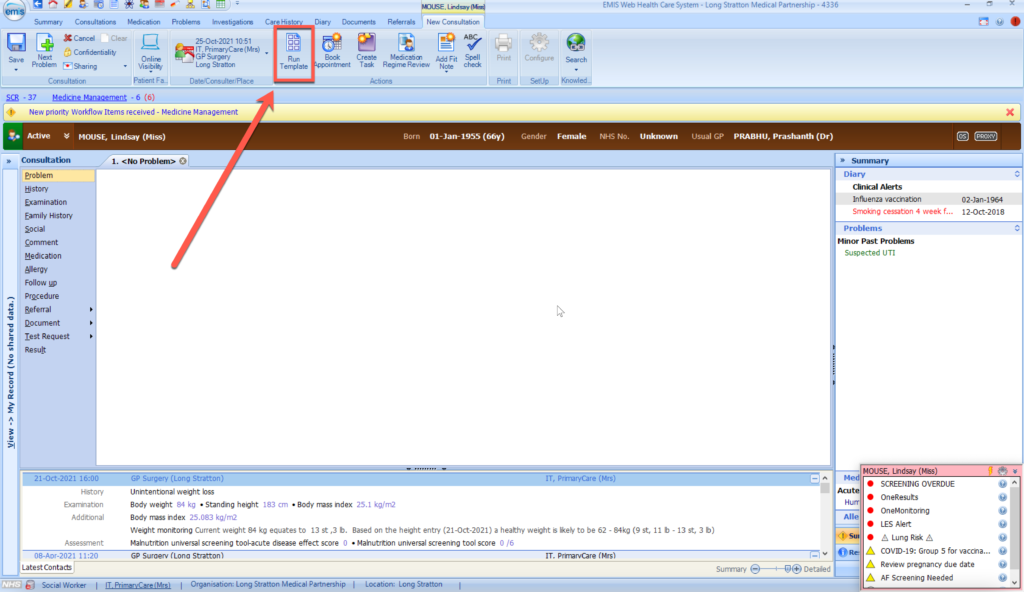Open the Save dropdown arrow
The height and width of the screenshot is (592, 1024).
pyautogui.click(x=16, y=69)
